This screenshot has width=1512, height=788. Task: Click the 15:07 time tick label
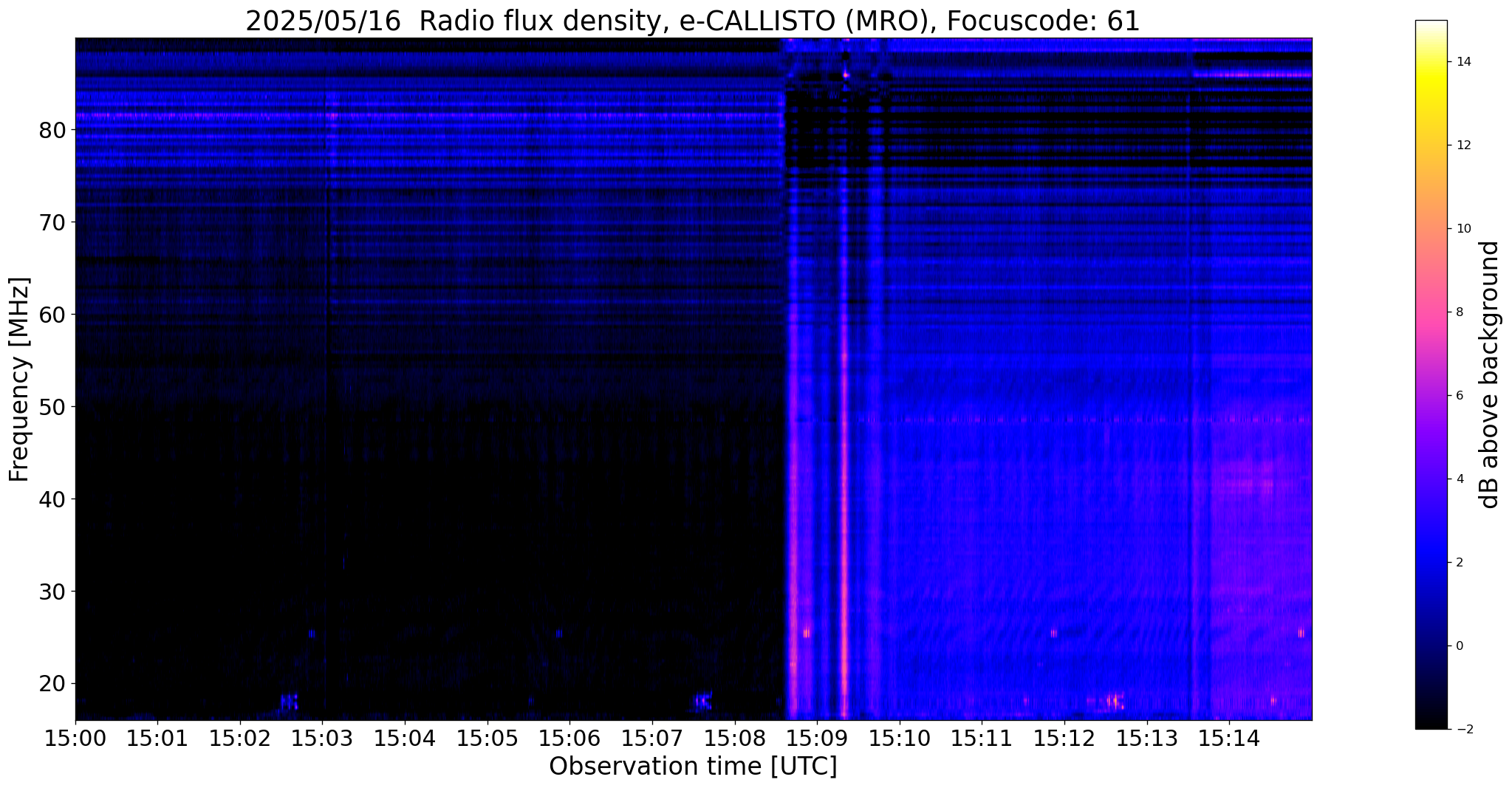click(652, 738)
